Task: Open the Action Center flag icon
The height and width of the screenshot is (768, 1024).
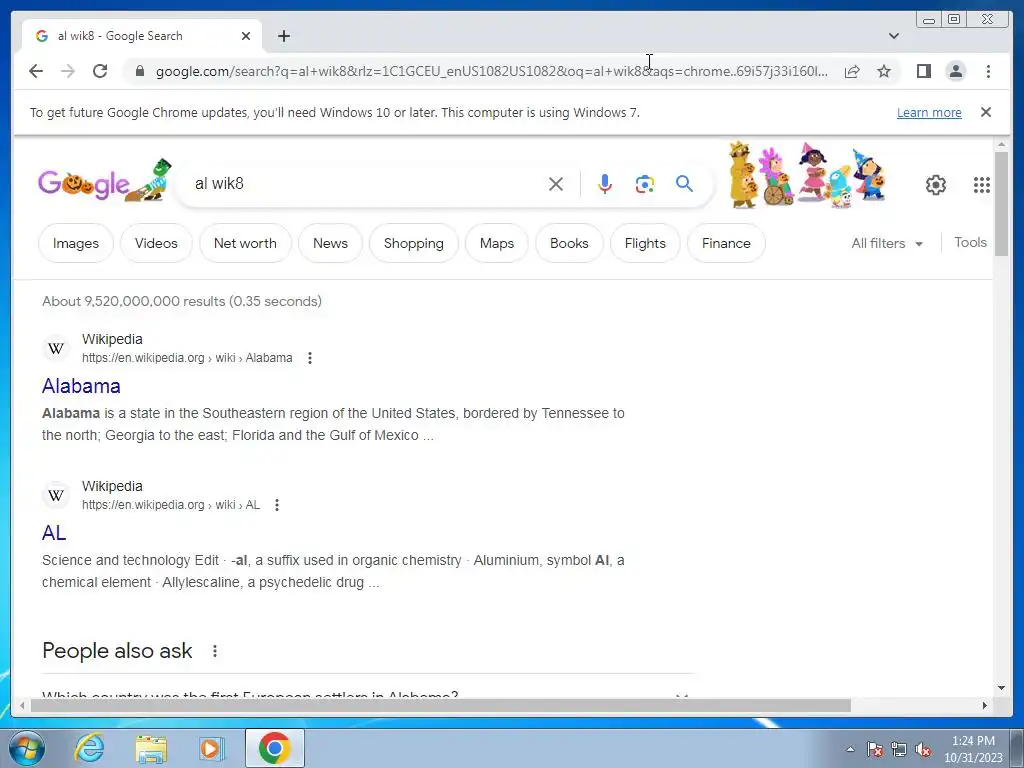Action: 875,750
